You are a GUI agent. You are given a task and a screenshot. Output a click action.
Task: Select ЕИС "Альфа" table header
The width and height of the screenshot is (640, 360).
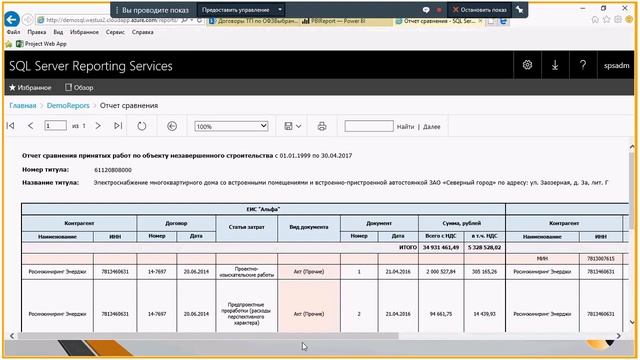(x=263, y=209)
